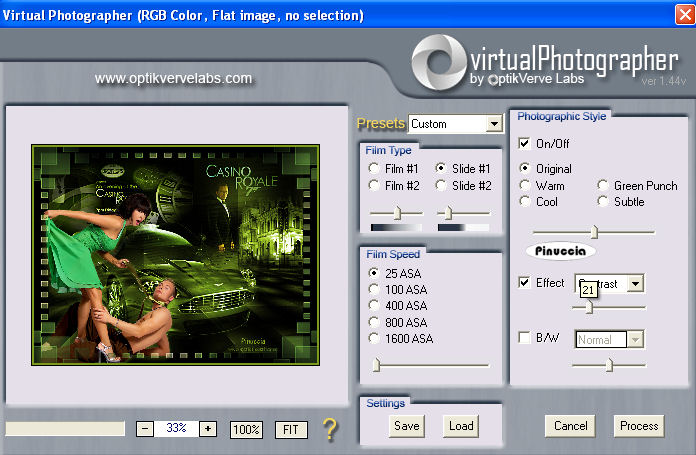The image size is (696, 455).
Task: Click the left Film Type slider handle
Action: point(398,213)
